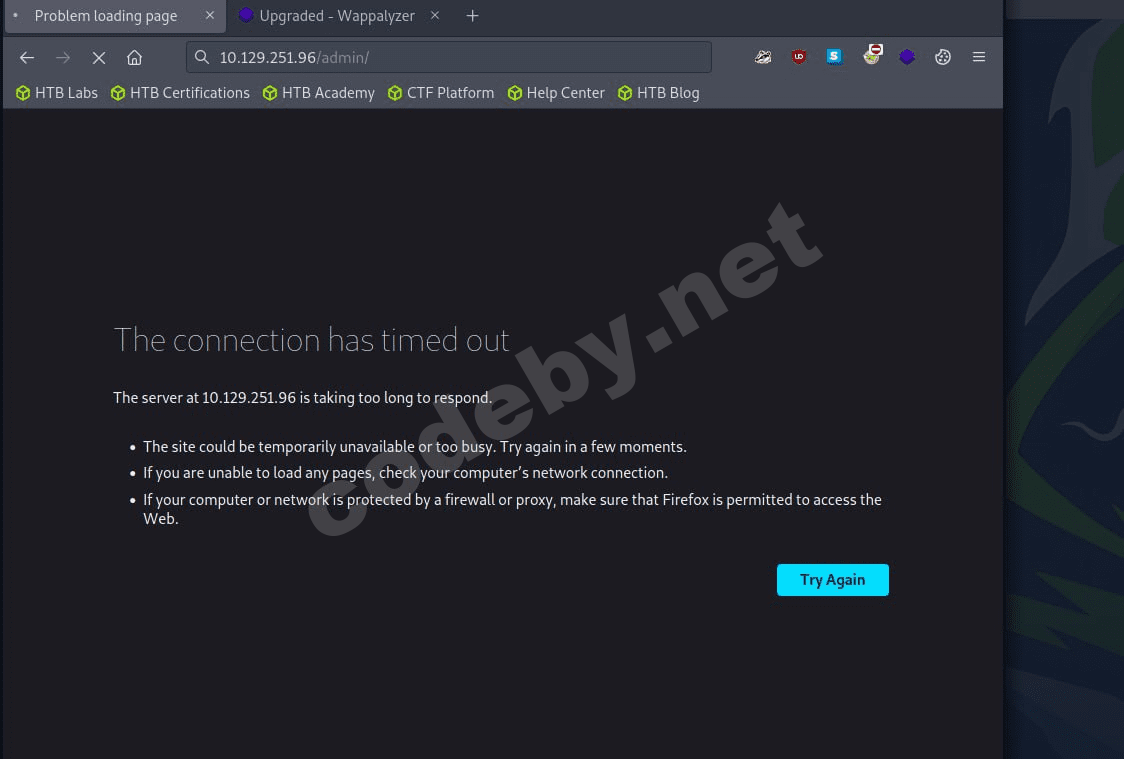Click the 'The connection has timed out' heading
The image size is (1124, 759).
311,340
